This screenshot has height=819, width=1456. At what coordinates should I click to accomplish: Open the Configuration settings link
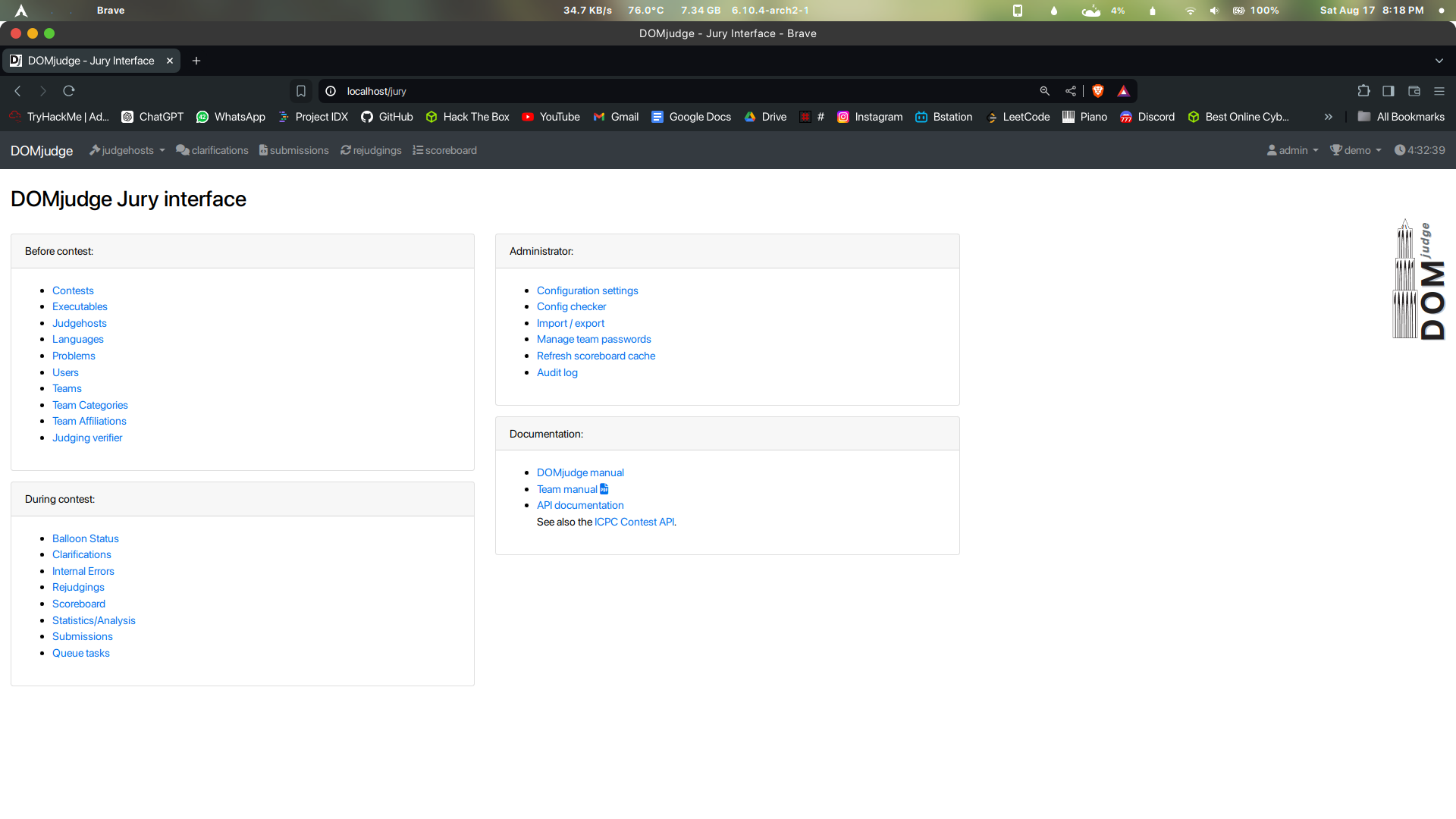pyautogui.click(x=587, y=290)
